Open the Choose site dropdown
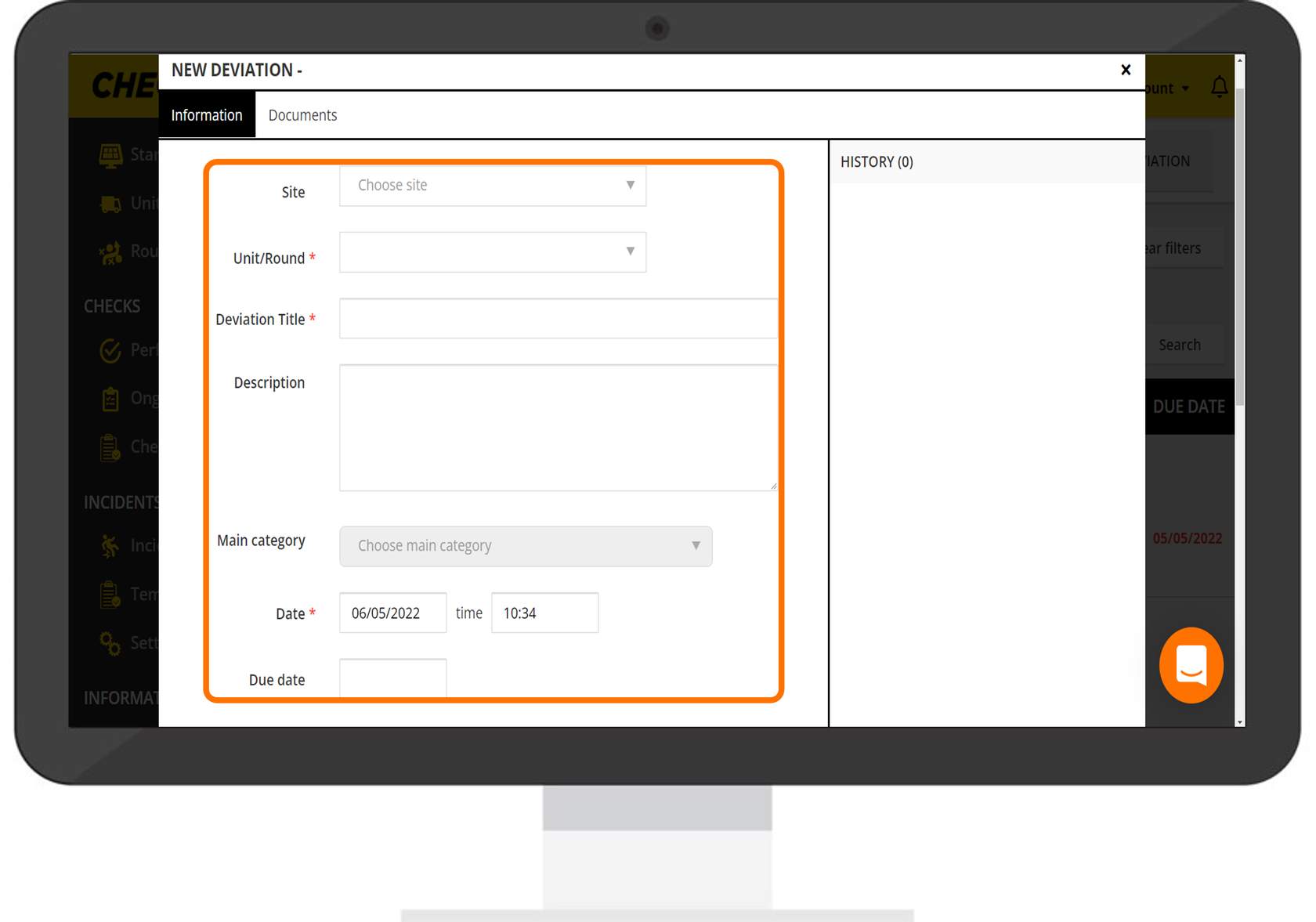1316x922 pixels. pyautogui.click(x=492, y=186)
